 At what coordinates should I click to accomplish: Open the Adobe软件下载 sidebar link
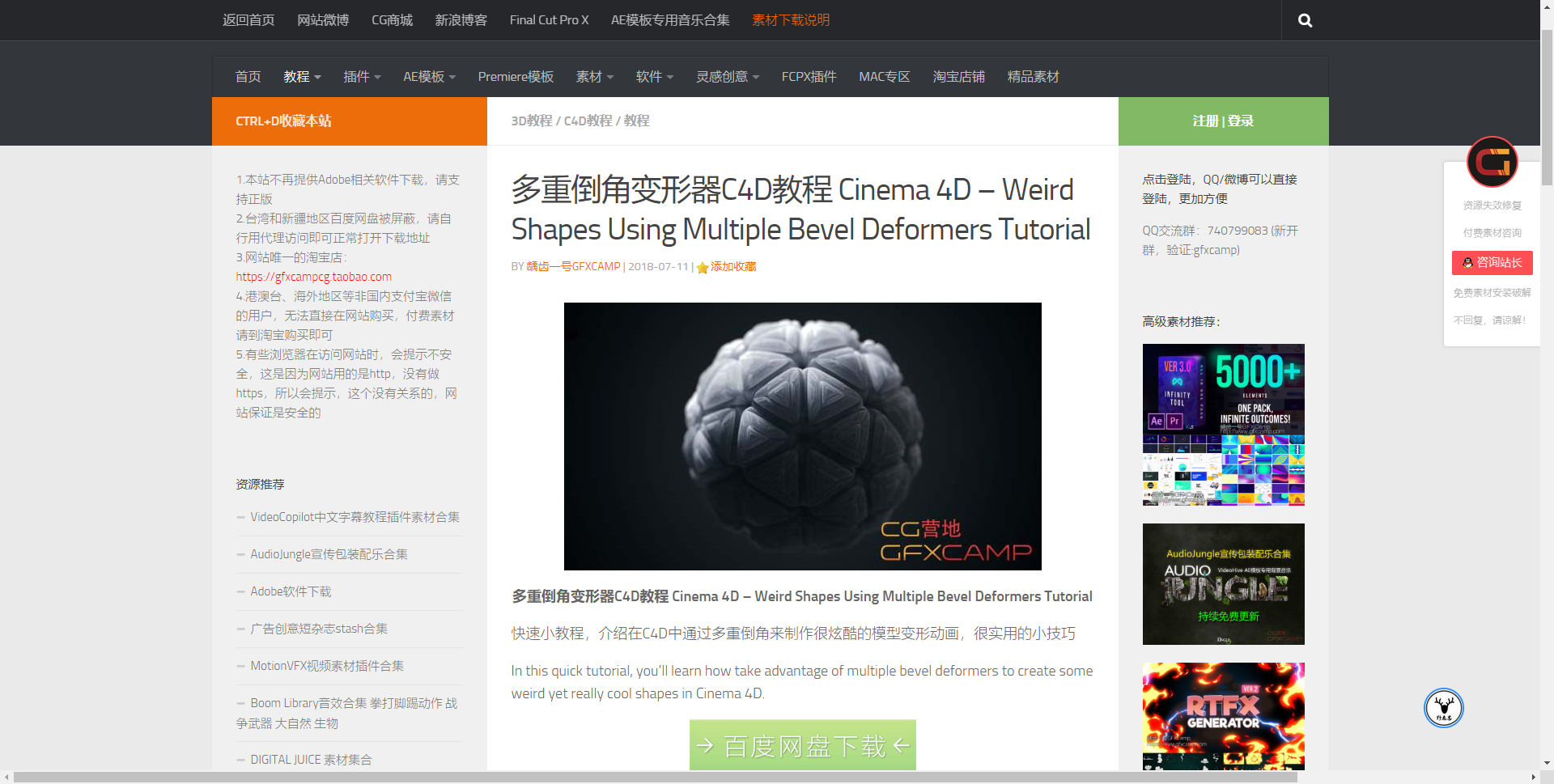tap(291, 591)
